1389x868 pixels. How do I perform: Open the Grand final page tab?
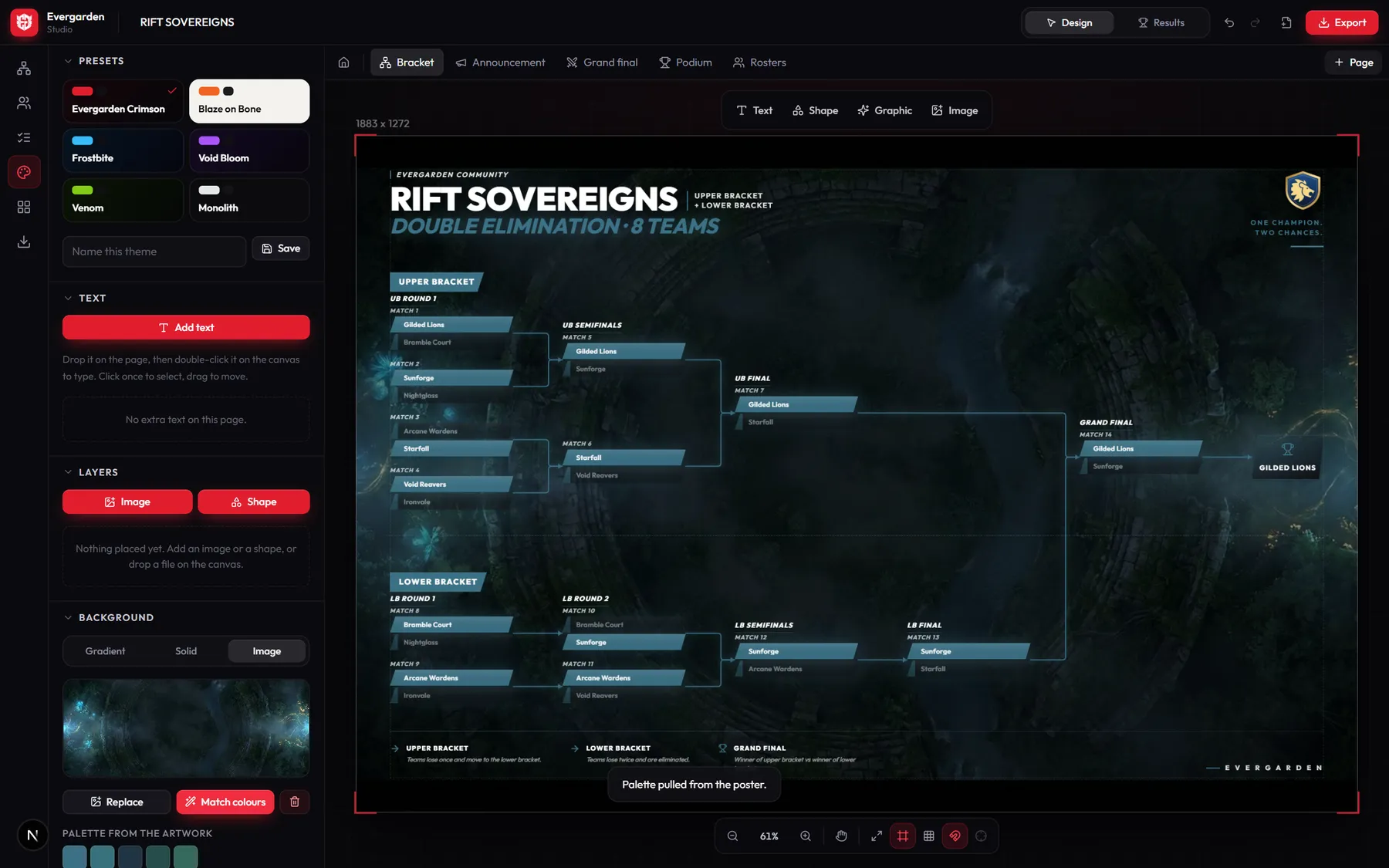click(603, 62)
